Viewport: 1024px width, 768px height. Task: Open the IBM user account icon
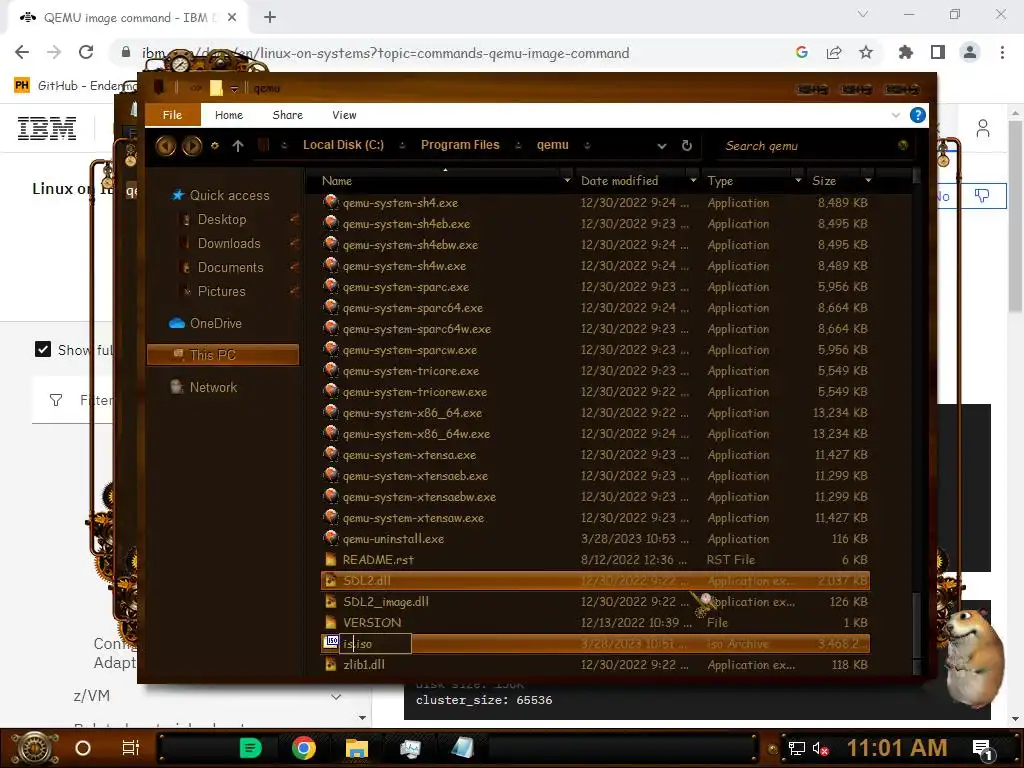coord(983,128)
